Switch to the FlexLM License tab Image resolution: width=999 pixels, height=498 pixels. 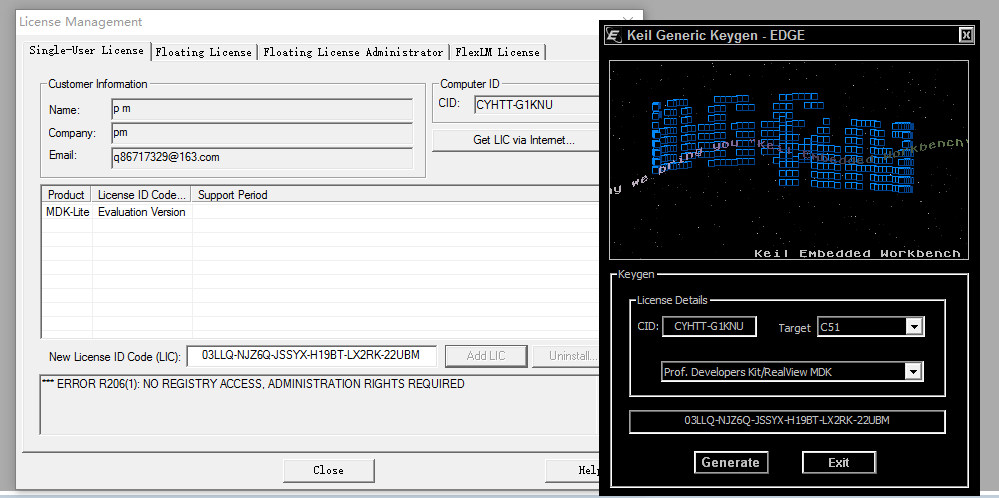pyautogui.click(x=498, y=52)
